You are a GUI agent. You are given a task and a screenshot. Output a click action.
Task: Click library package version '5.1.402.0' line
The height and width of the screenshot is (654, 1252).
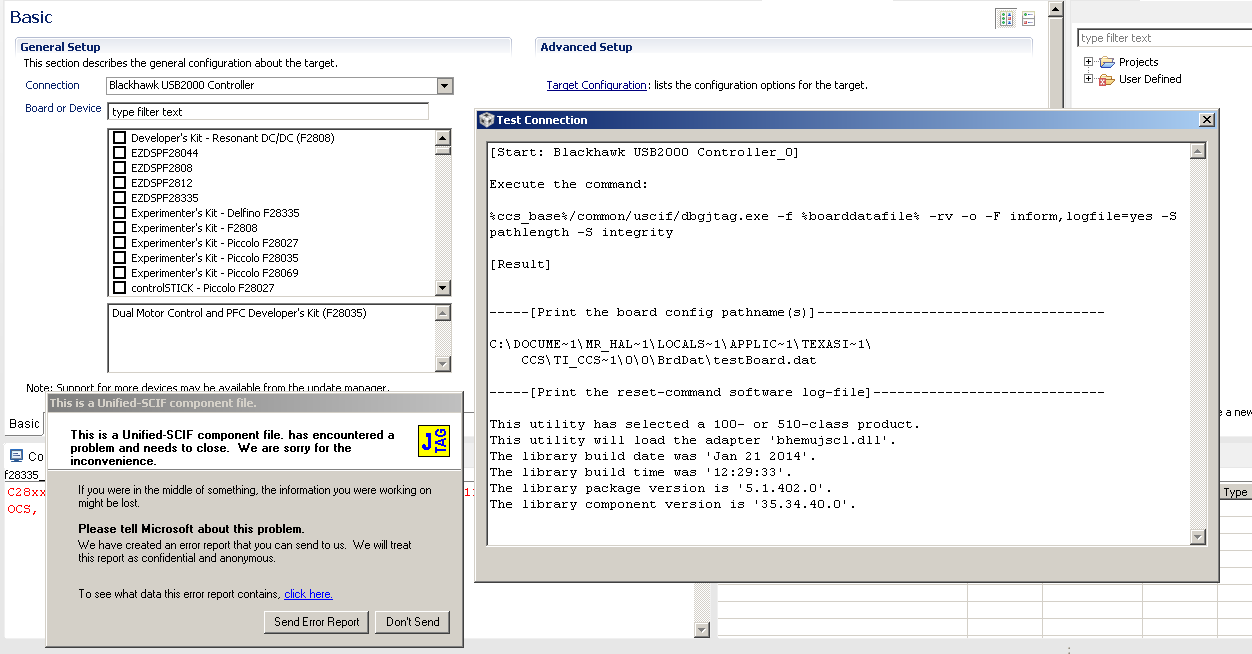tap(661, 488)
